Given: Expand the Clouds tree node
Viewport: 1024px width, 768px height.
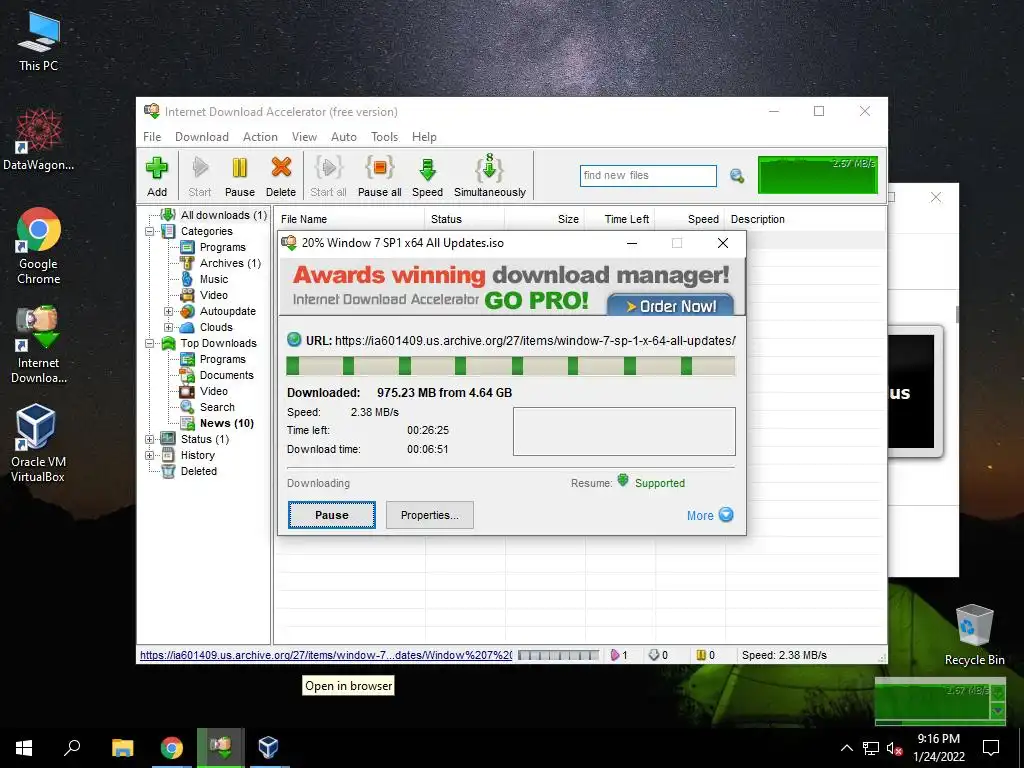Looking at the screenshot, I should click(x=168, y=327).
